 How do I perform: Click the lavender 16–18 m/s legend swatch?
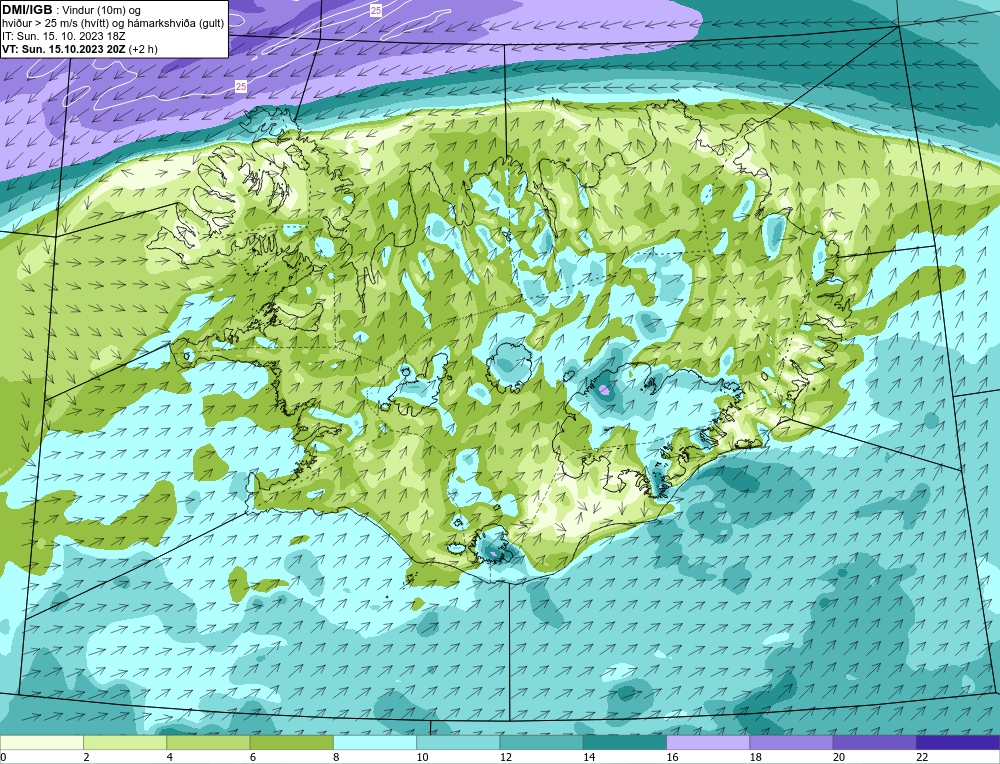pos(708,742)
